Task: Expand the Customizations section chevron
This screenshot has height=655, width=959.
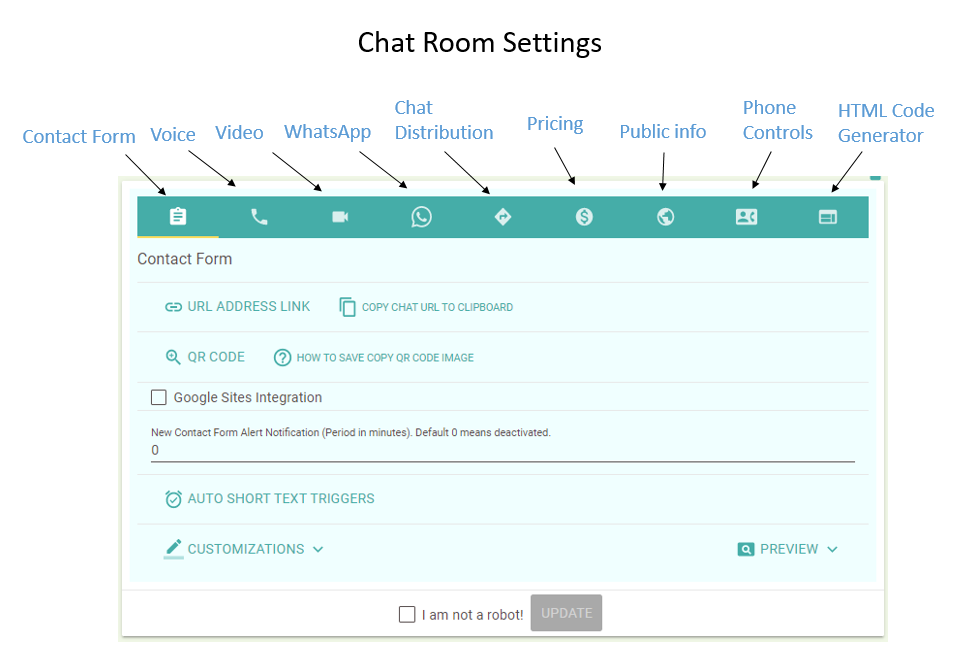Action: (318, 549)
